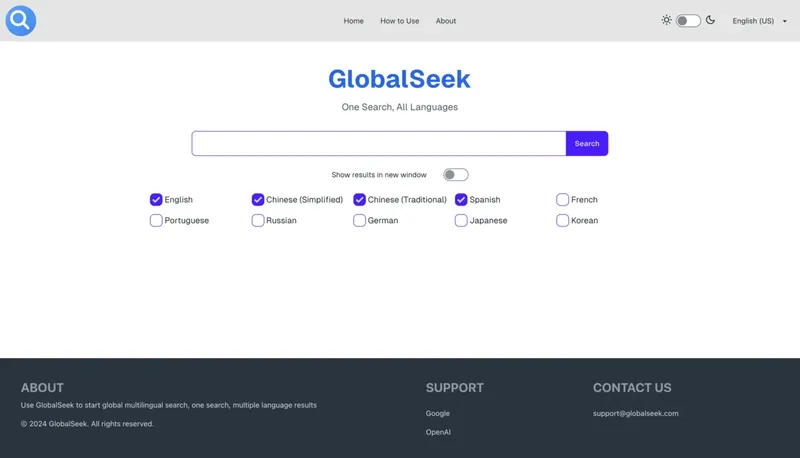Screen dimensions: 800x458
Task: Click the support@globalseek.com email link
Action: pyautogui.click(x=635, y=413)
